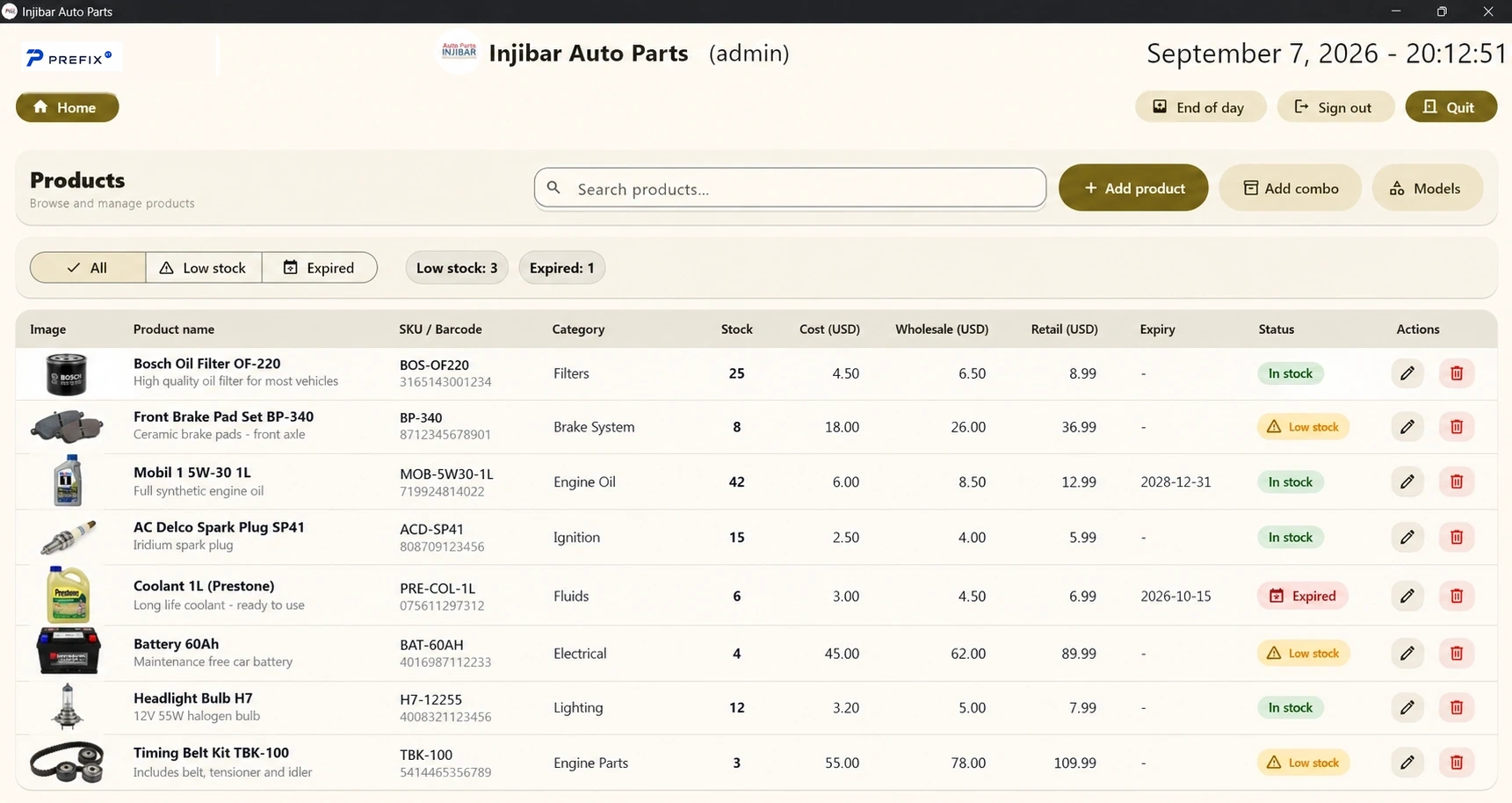Switch to the Low stock filter
The image size is (1512, 803).
204,268
